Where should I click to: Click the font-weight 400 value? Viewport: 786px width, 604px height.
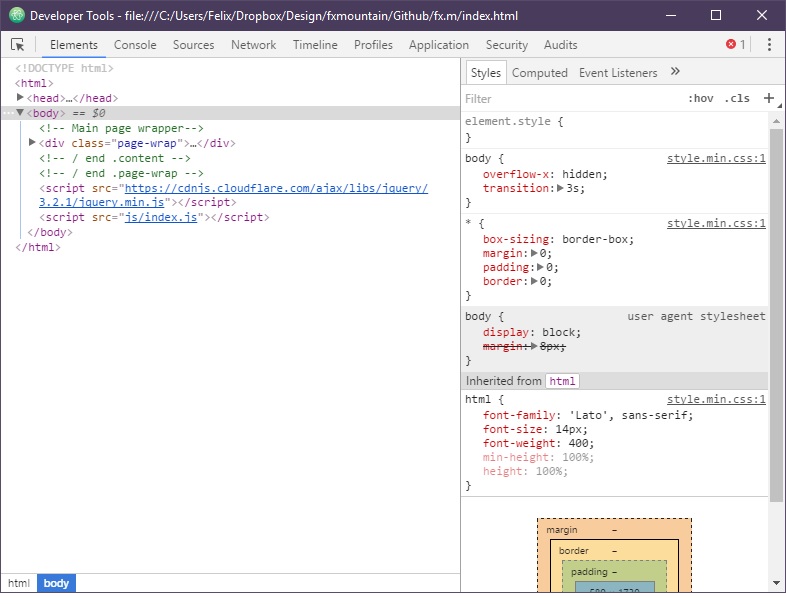pyautogui.click(x=578, y=443)
